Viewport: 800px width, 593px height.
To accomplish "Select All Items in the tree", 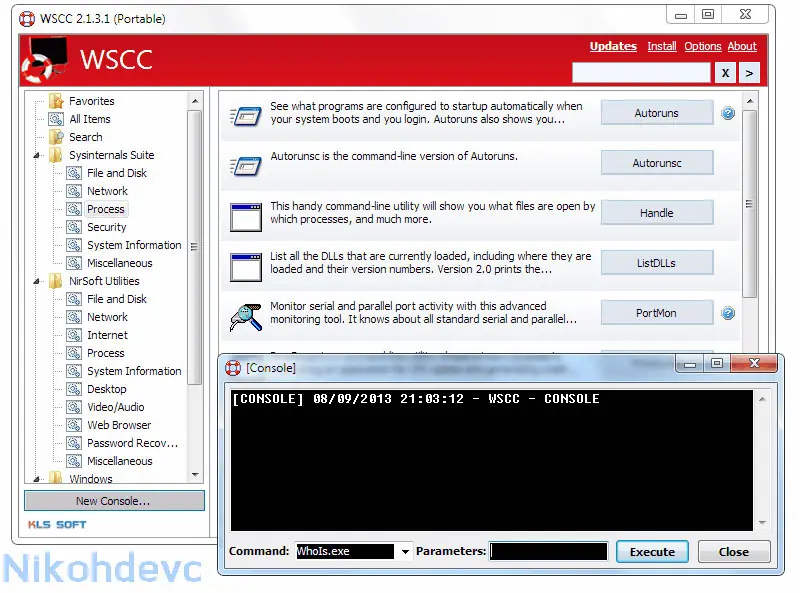I will click(90, 119).
